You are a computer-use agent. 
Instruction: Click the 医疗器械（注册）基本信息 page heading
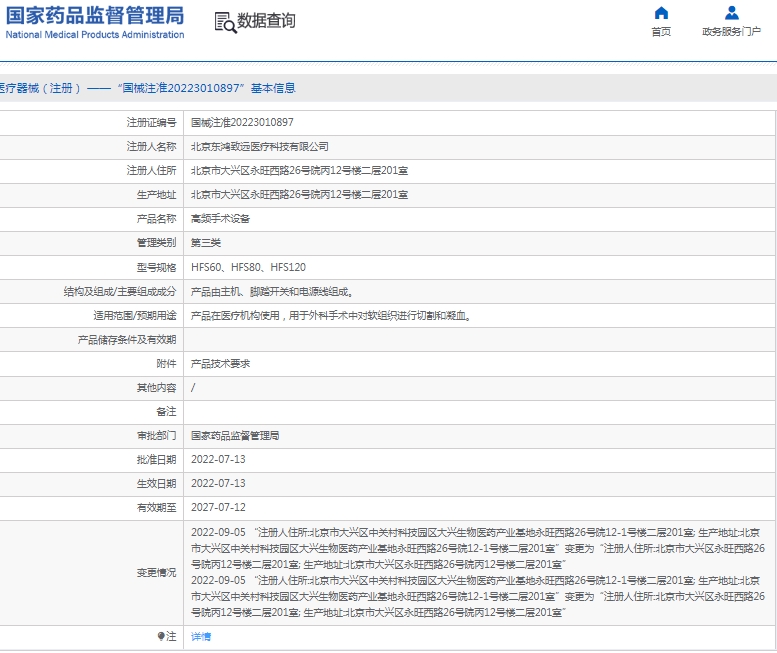click(x=147, y=88)
